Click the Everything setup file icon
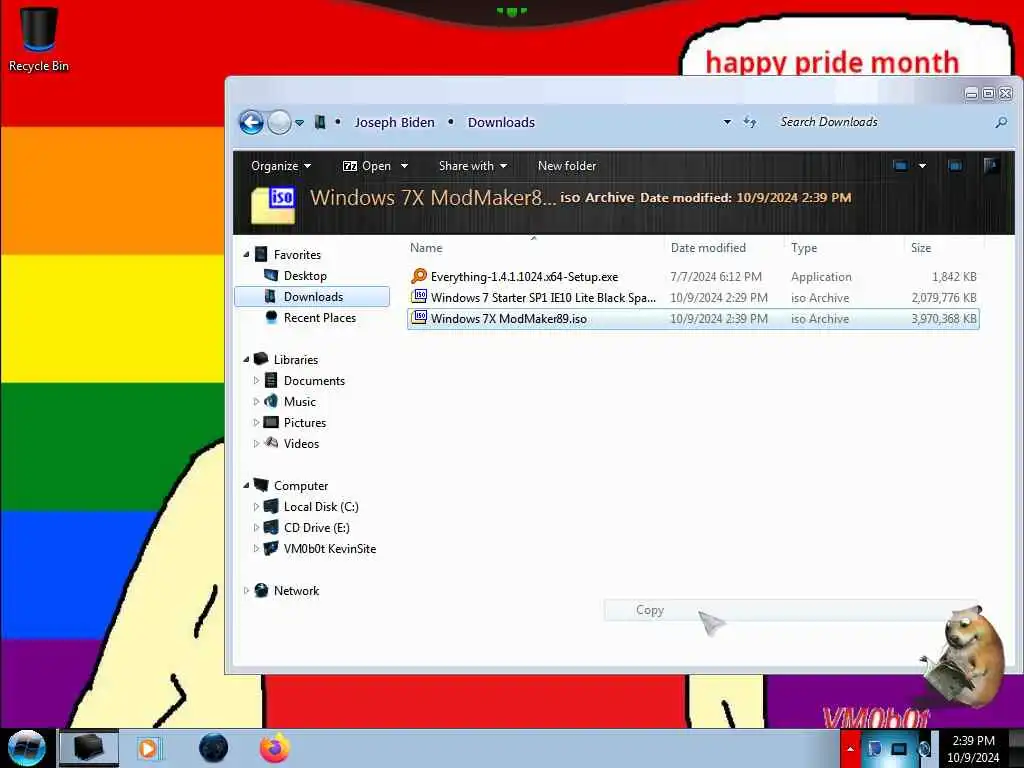Screen dimensions: 1024x768 419,276
